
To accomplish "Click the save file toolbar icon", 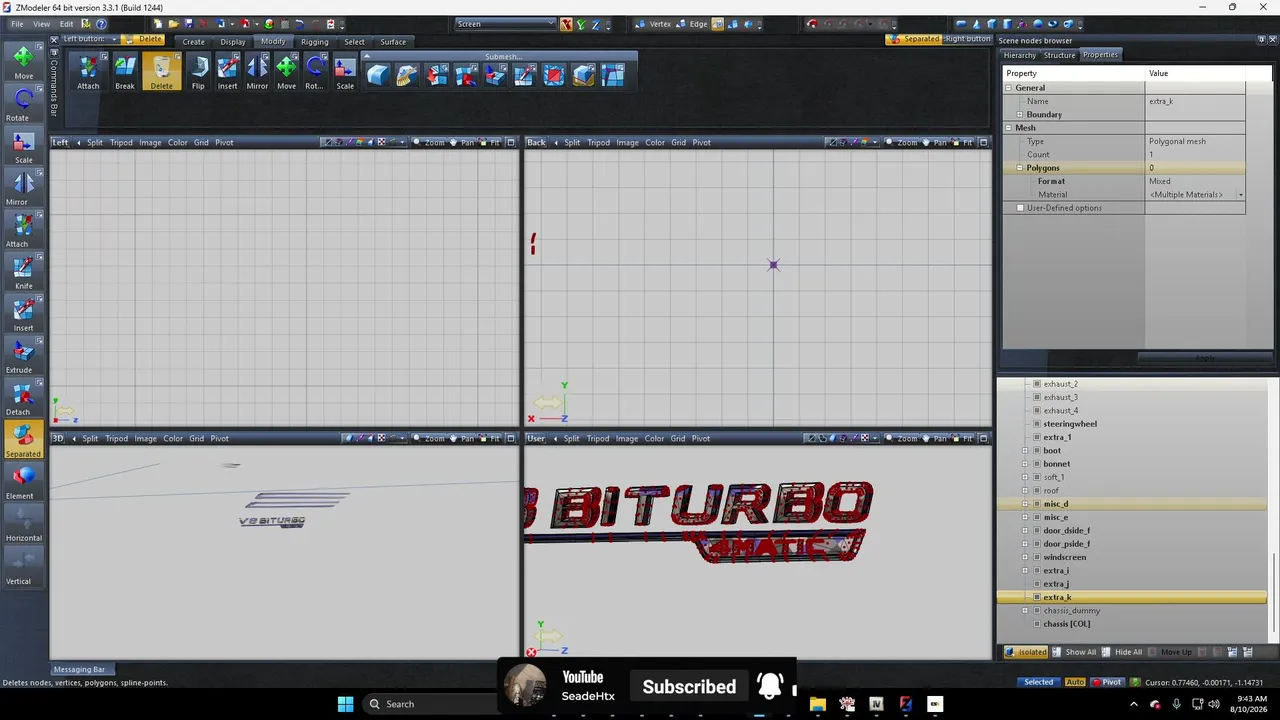I will click(x=188, y=24).
